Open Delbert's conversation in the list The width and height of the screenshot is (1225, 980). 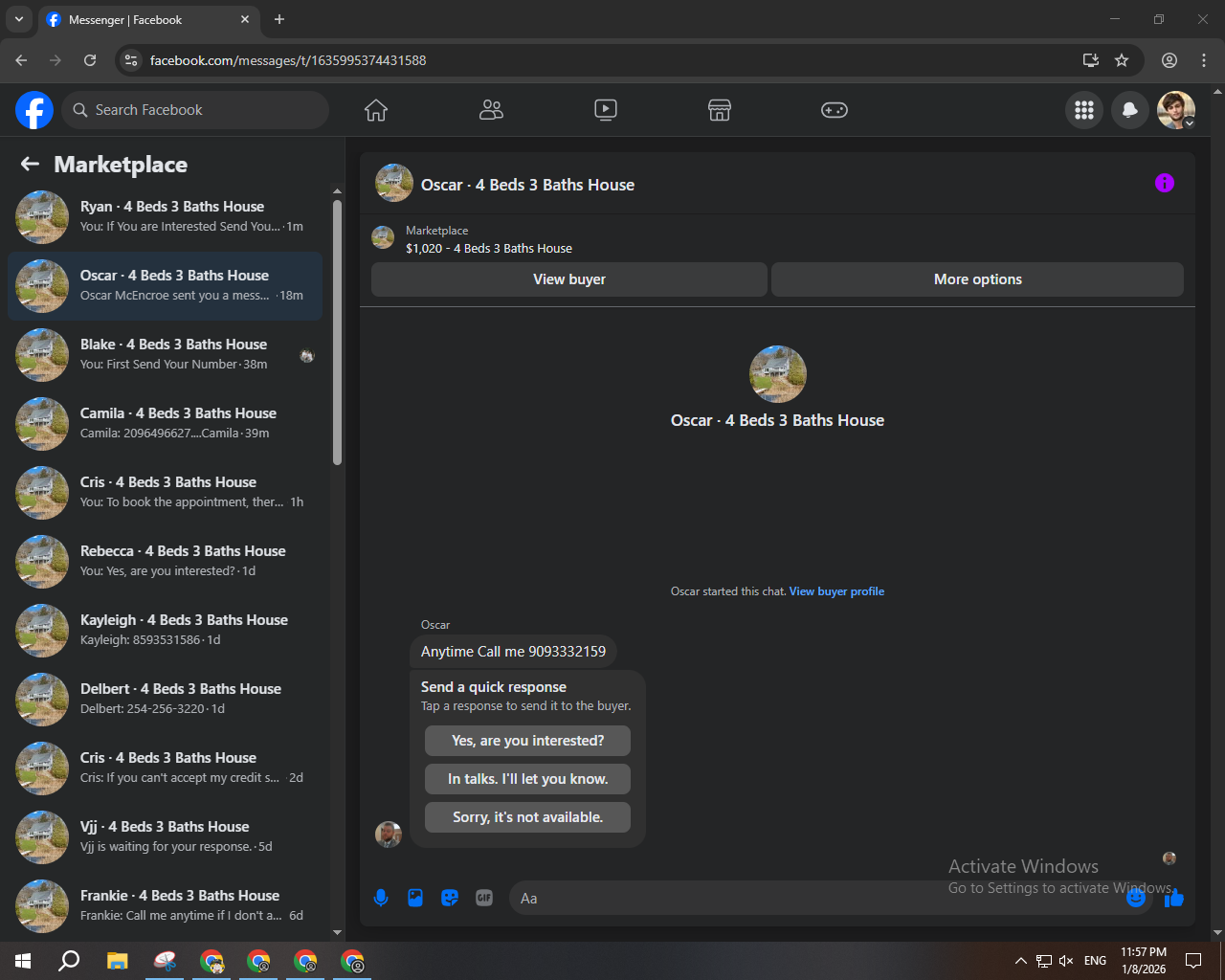(x=165, y=700)
